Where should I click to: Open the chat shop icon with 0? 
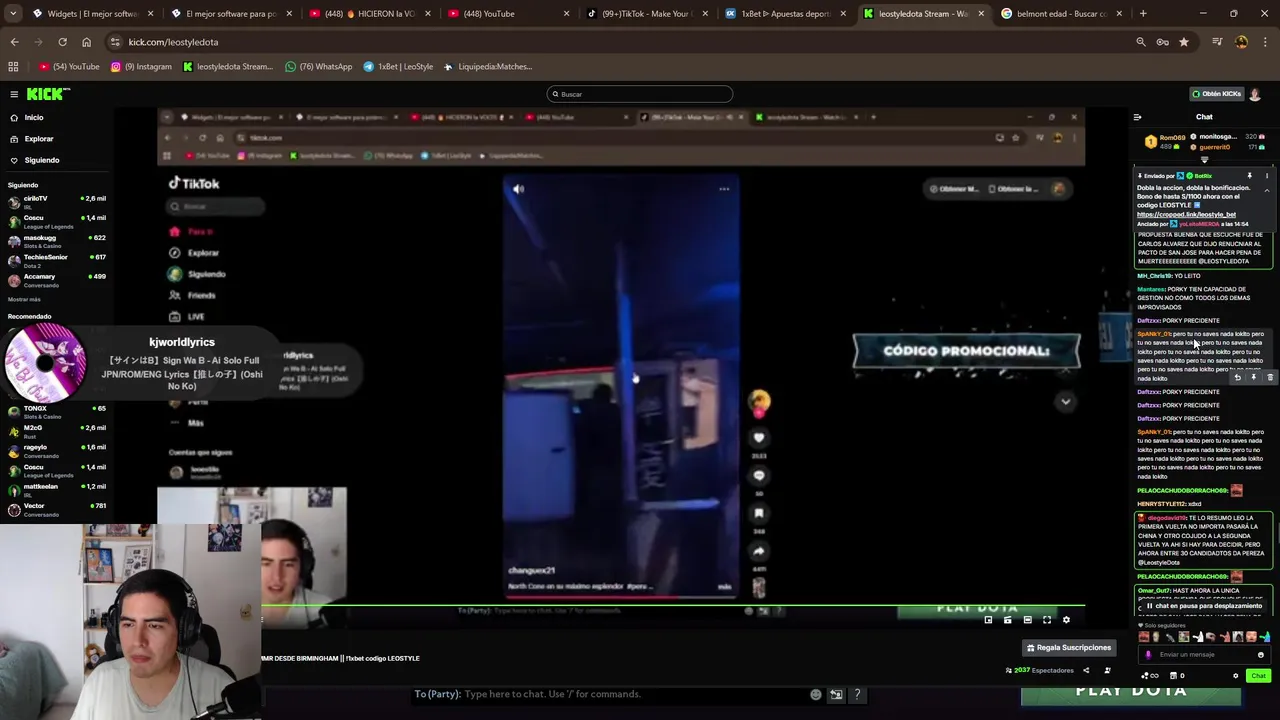1176,676
